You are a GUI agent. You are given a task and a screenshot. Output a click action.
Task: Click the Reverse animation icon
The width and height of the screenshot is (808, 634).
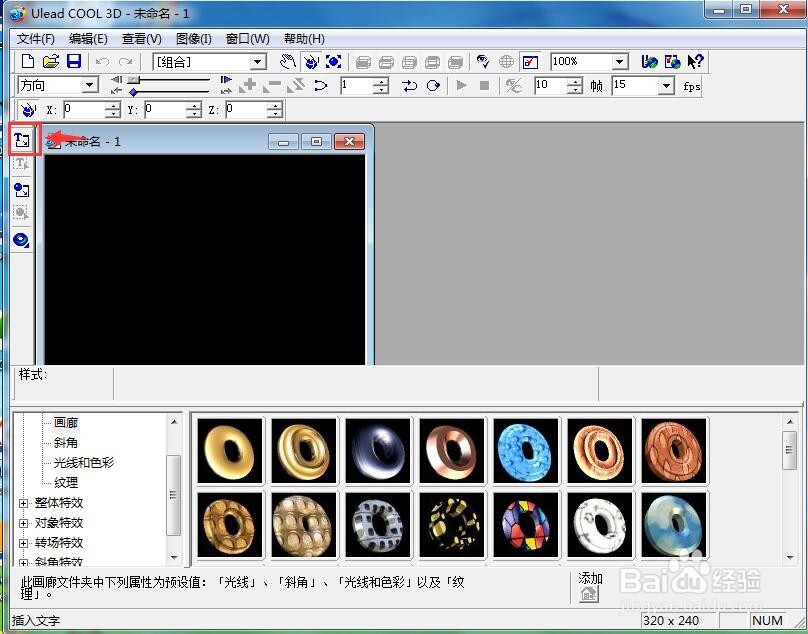[x=296, y=86]
